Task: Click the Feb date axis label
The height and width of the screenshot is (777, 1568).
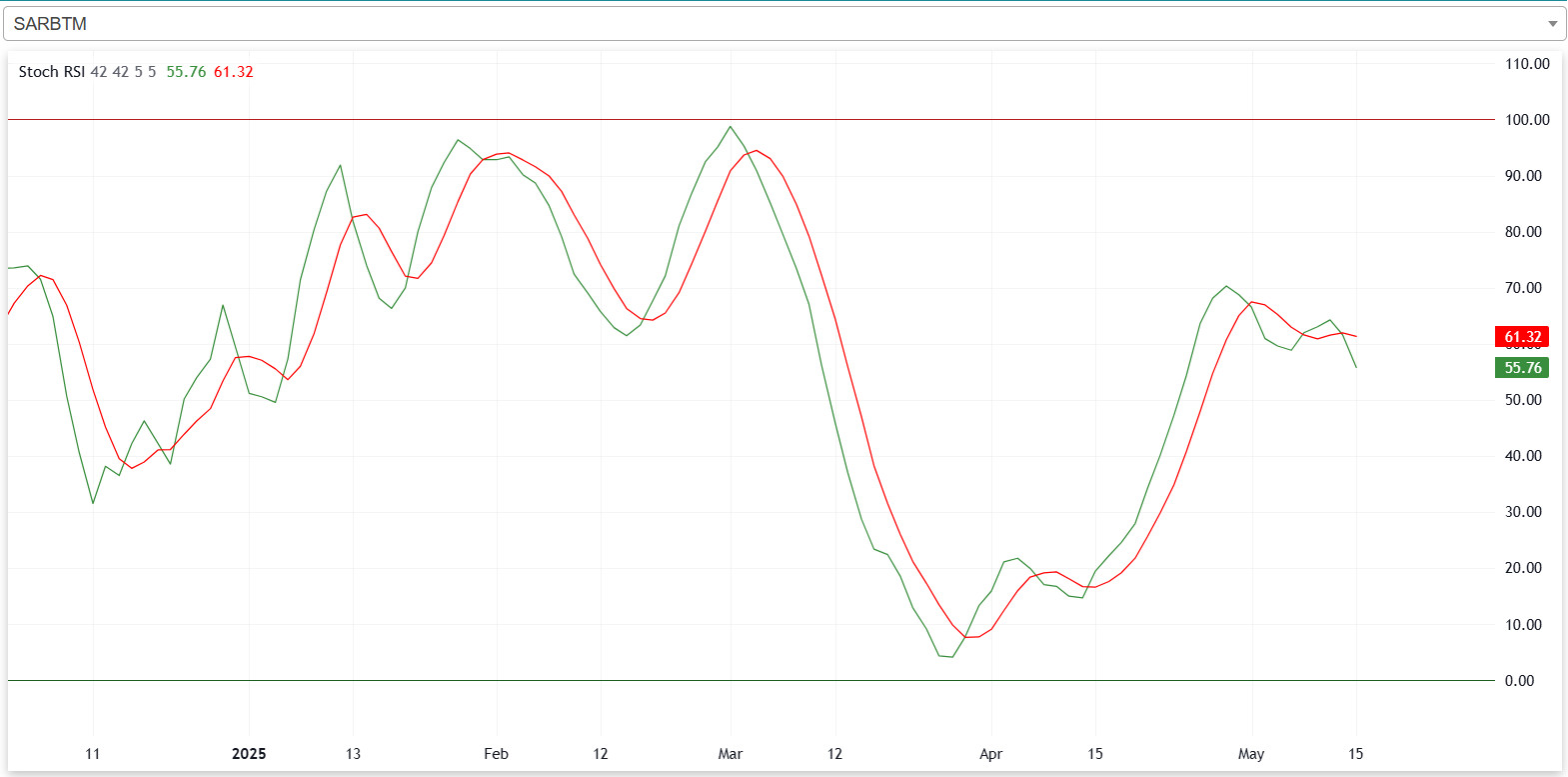Action: tap(496, 754)
